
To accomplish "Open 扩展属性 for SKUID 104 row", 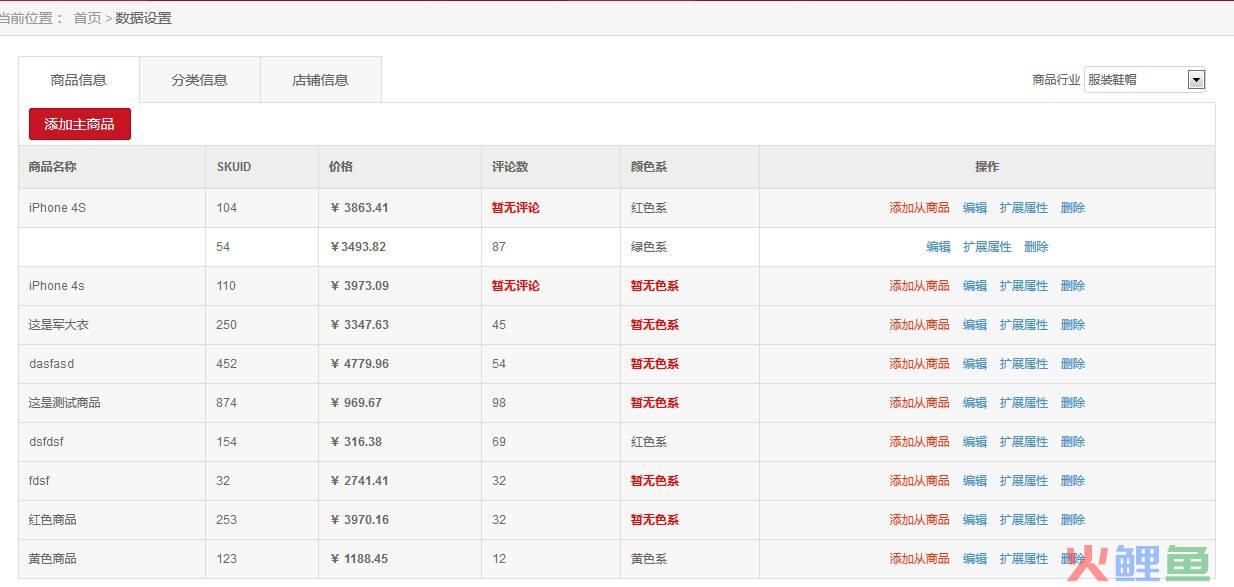I will [1024, 208].
